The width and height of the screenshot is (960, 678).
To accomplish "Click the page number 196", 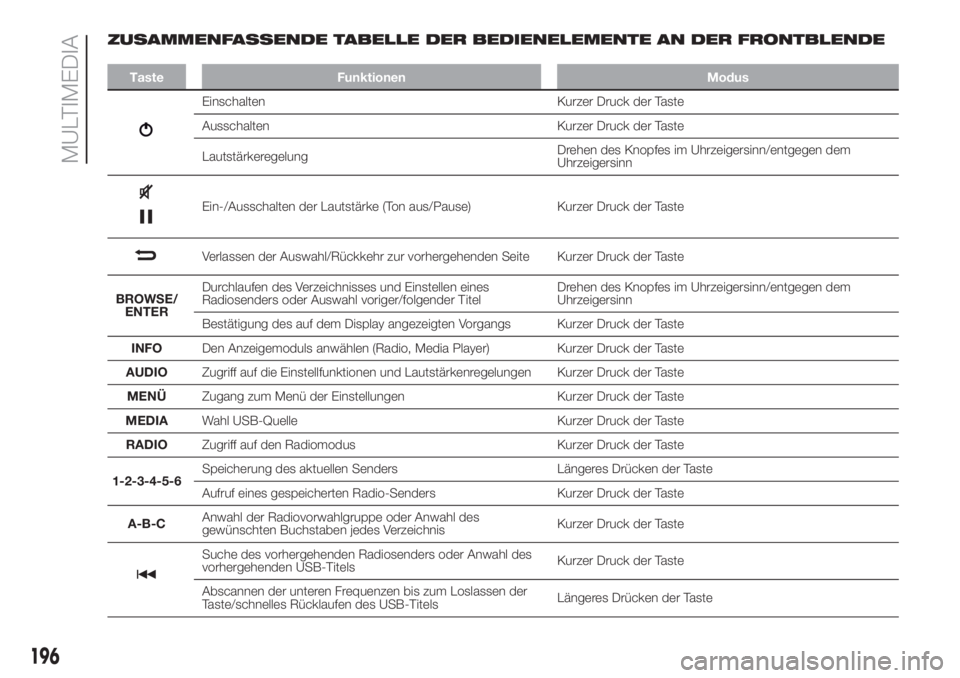I will [45, 656].
